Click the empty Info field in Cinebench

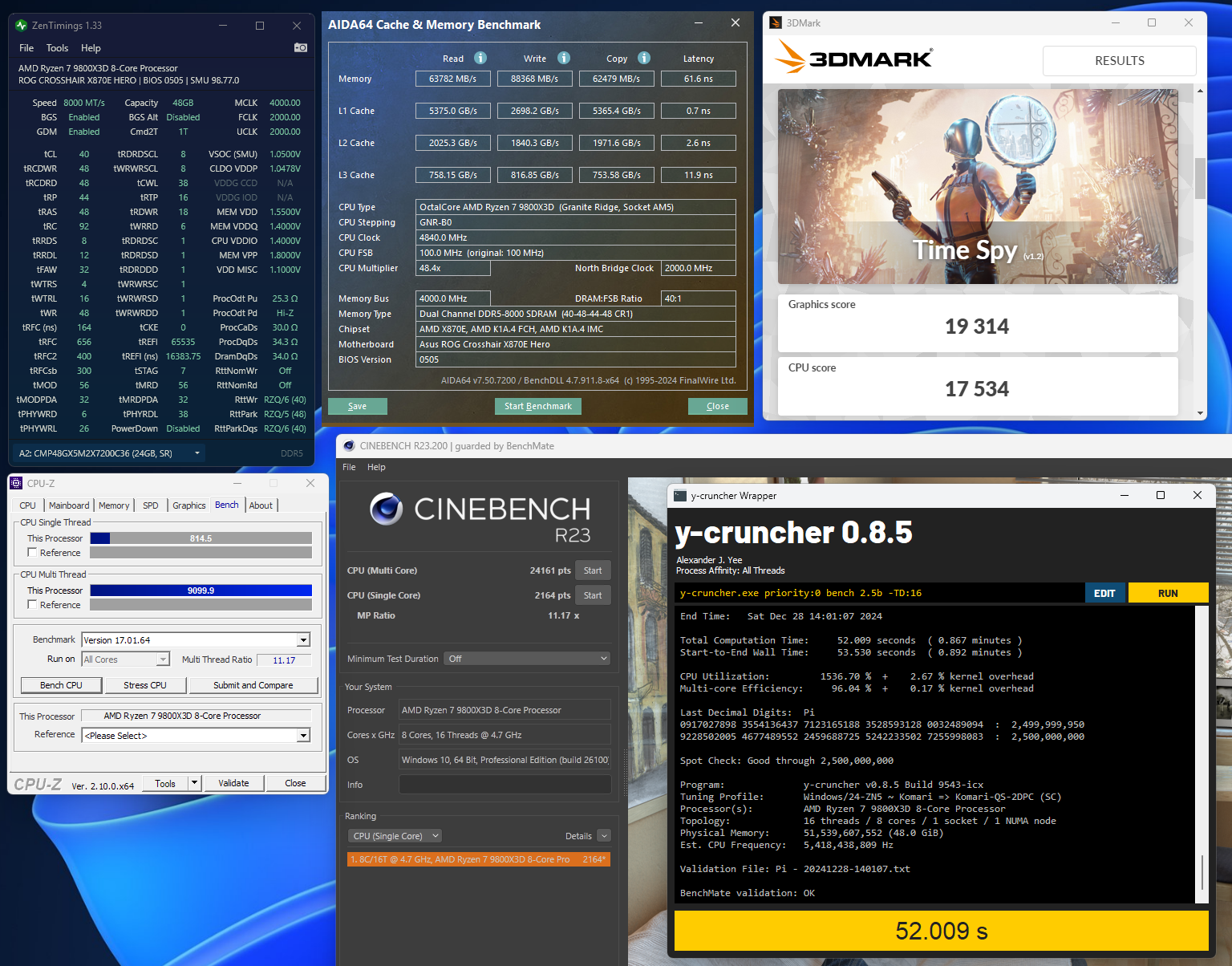tap(505, 785)
